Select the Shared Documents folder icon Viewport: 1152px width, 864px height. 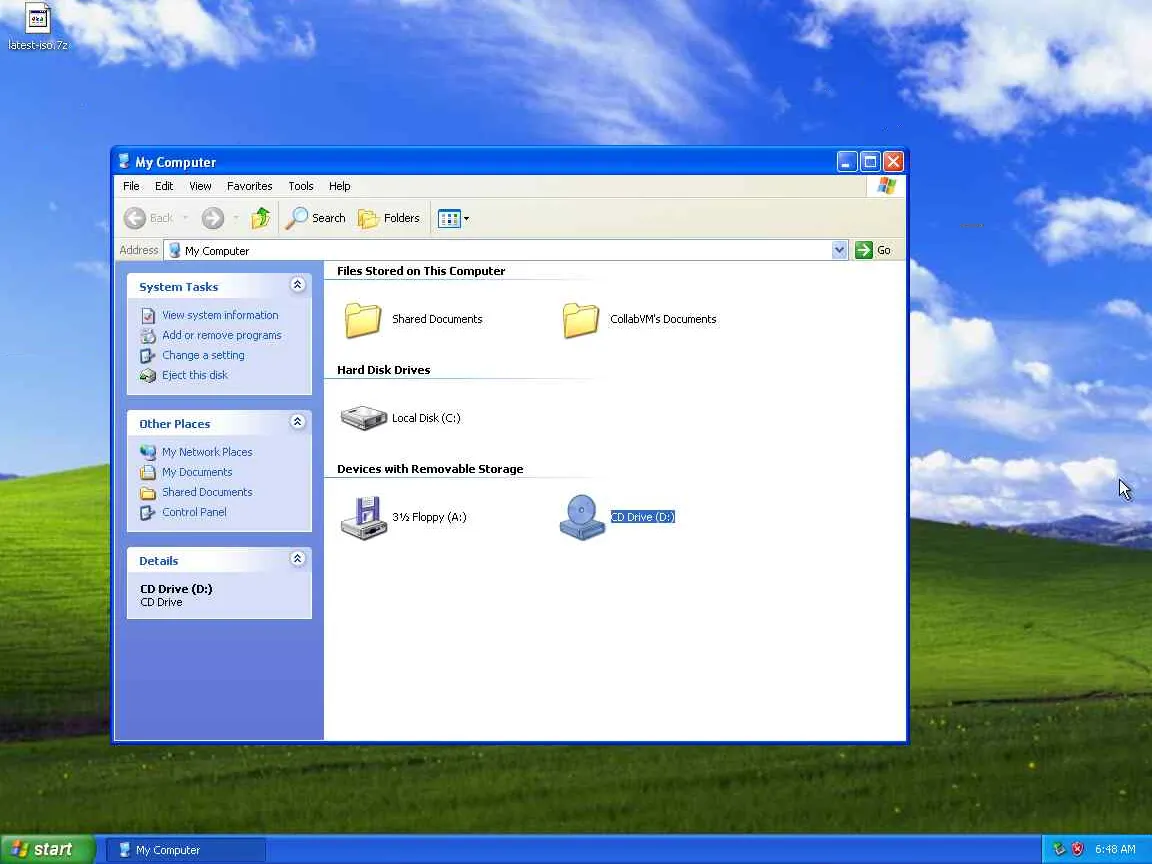[x=363, y=320]
